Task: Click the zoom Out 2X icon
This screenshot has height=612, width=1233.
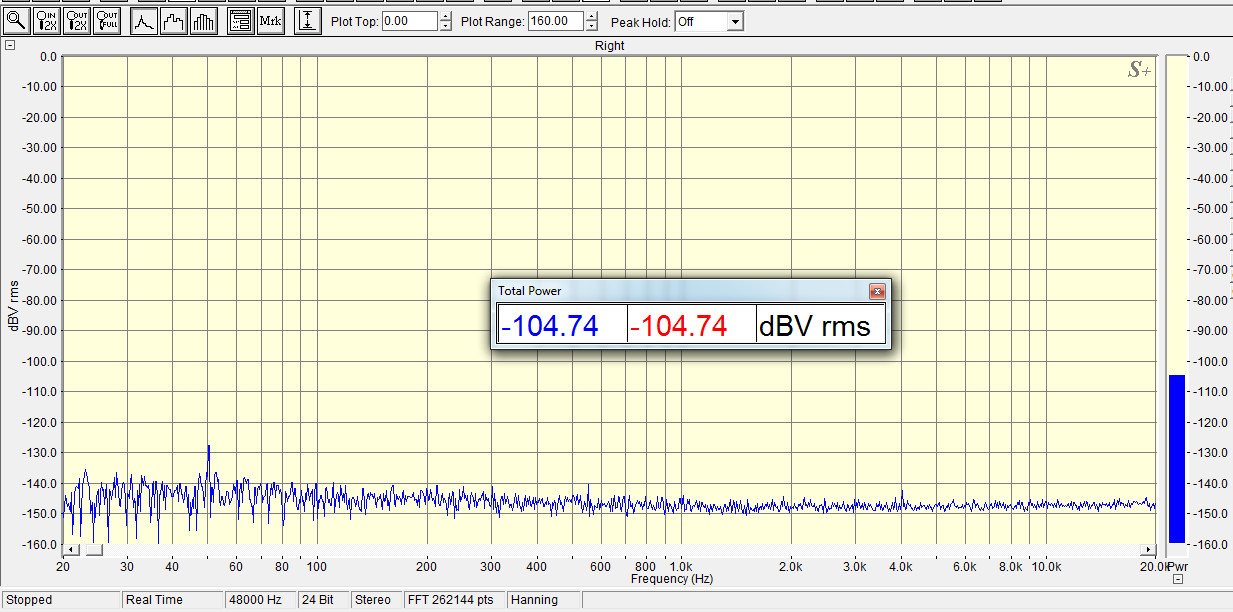Action: point(77,21)
